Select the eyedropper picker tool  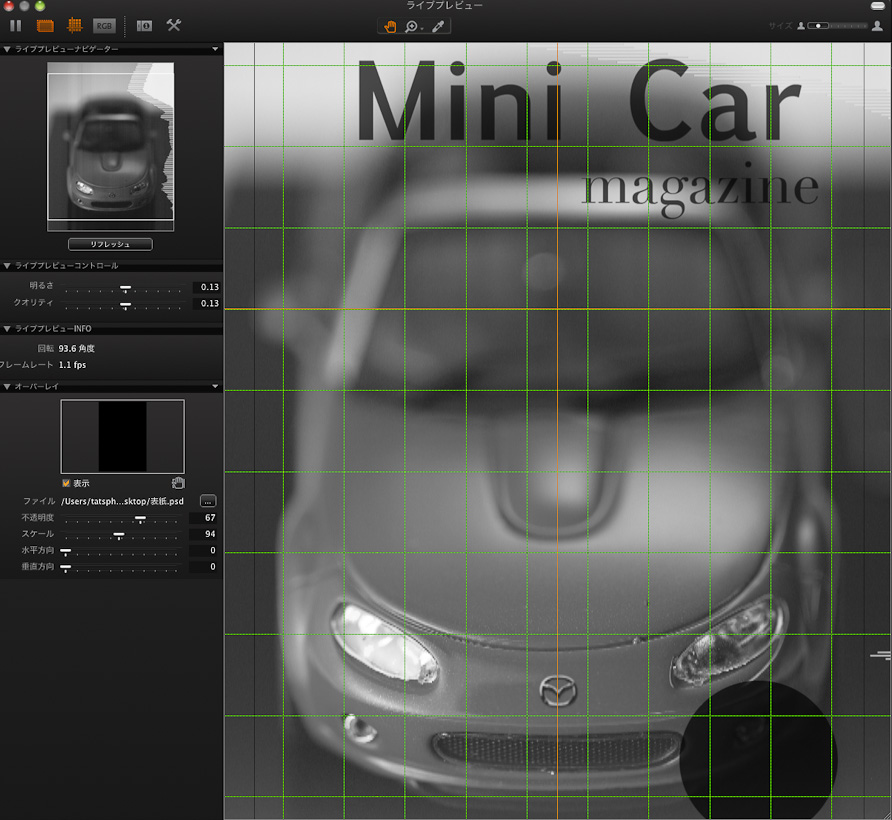click(x=438, y=26)
